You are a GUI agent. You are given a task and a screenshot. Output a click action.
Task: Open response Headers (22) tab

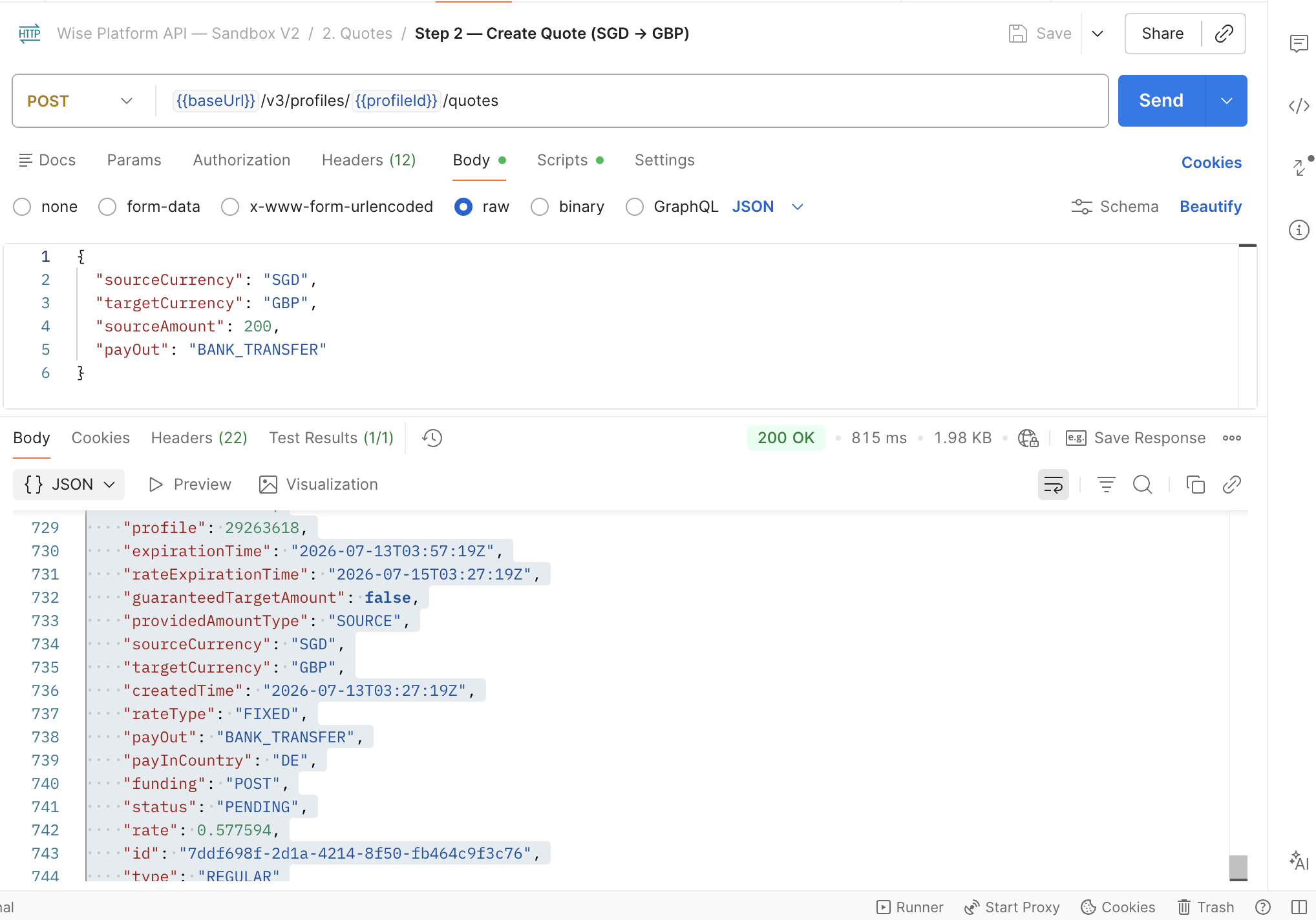coord(199,438)
